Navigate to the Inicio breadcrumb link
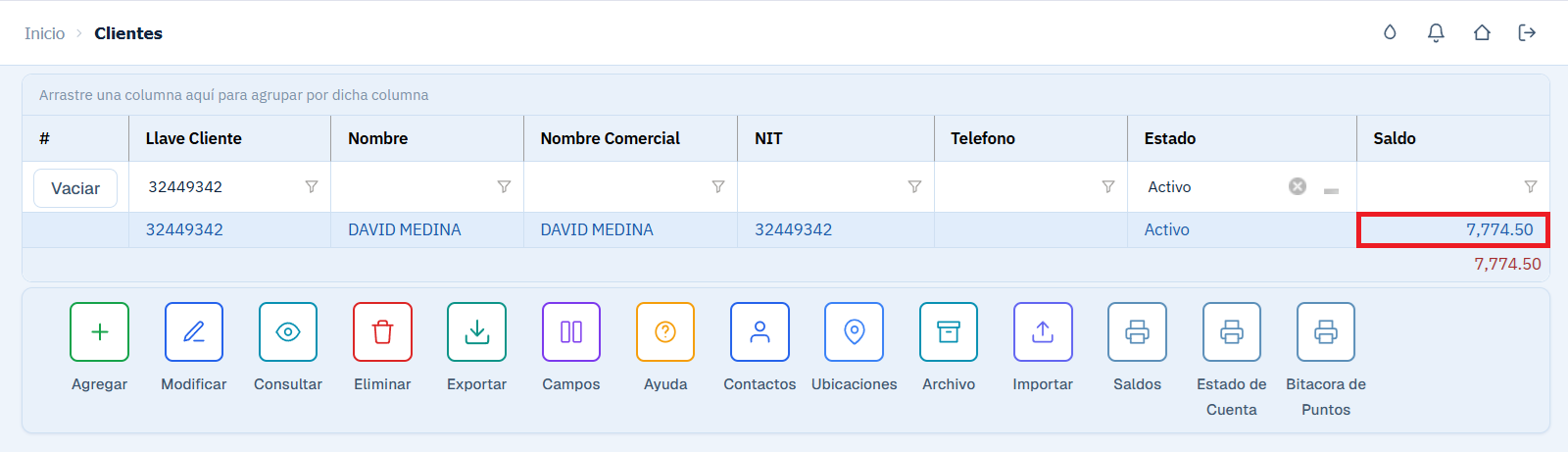This screenshot has width=1568, height=452. (x=44, y=33)
